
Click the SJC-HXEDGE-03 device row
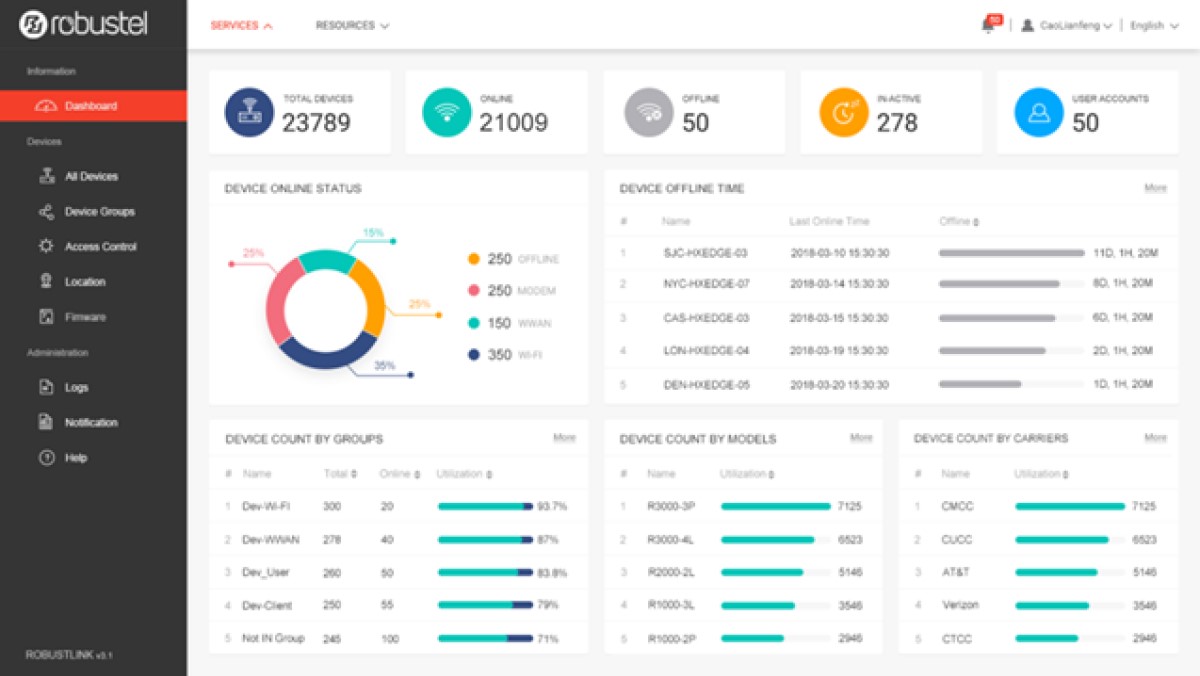coord(705,253)
